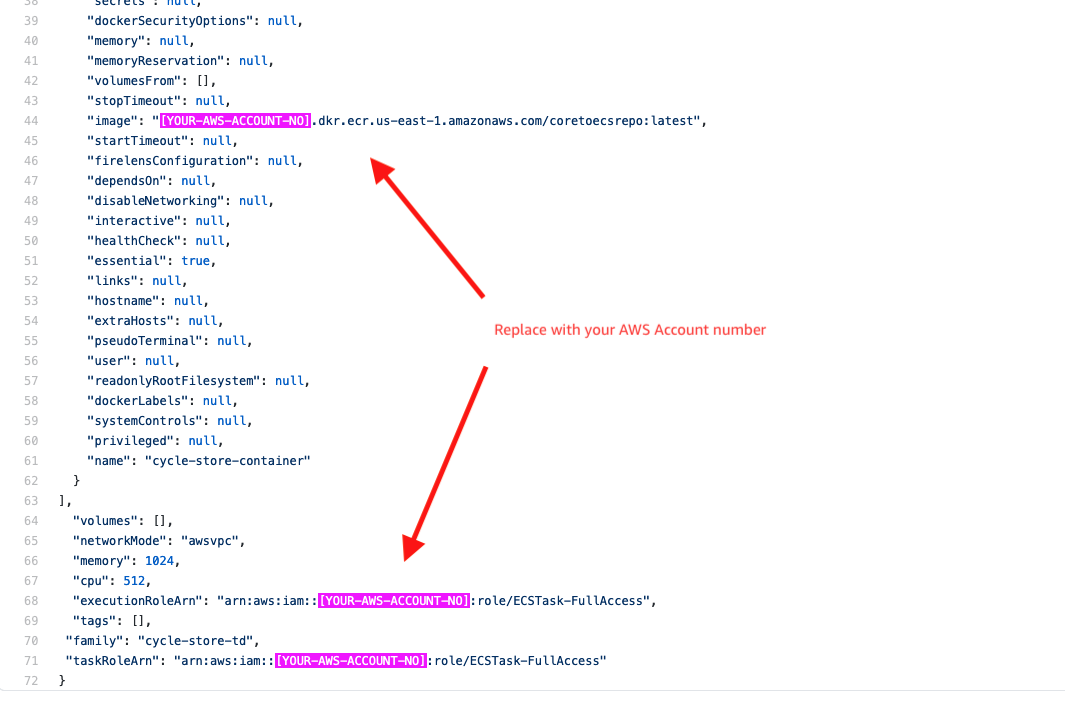Screen dimensions: 1065x711
Task: Click the 1024 memory value
Action: point(159,560)
